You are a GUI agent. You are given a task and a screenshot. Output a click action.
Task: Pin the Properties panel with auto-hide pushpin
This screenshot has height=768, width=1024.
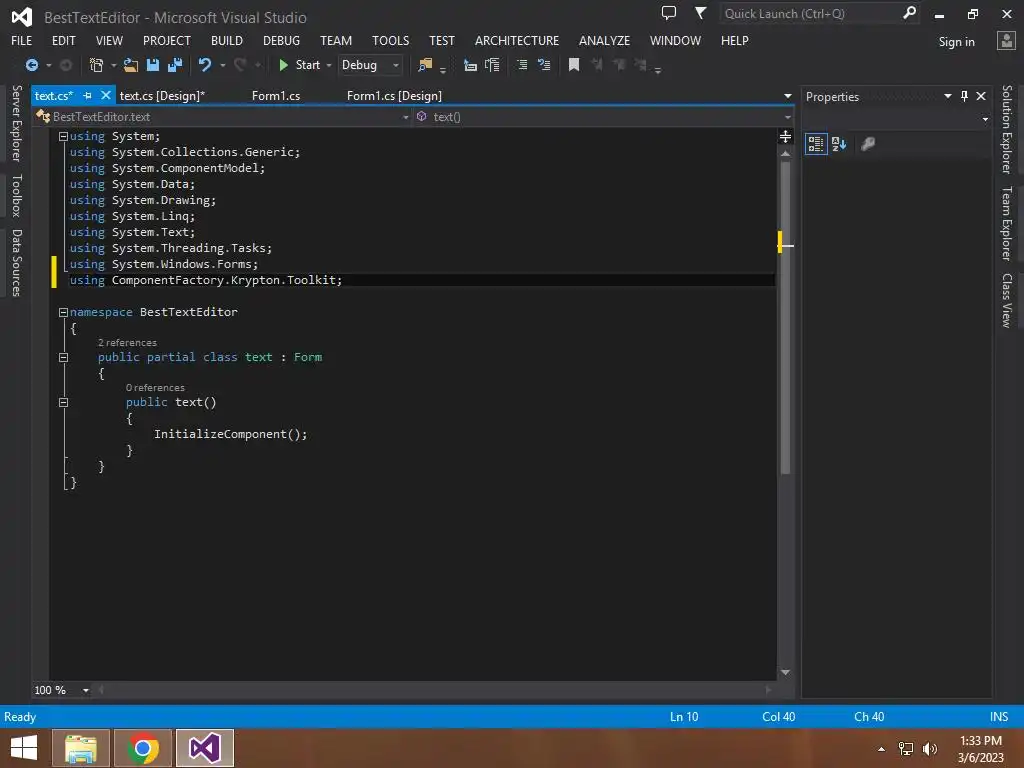coord(965,96)
